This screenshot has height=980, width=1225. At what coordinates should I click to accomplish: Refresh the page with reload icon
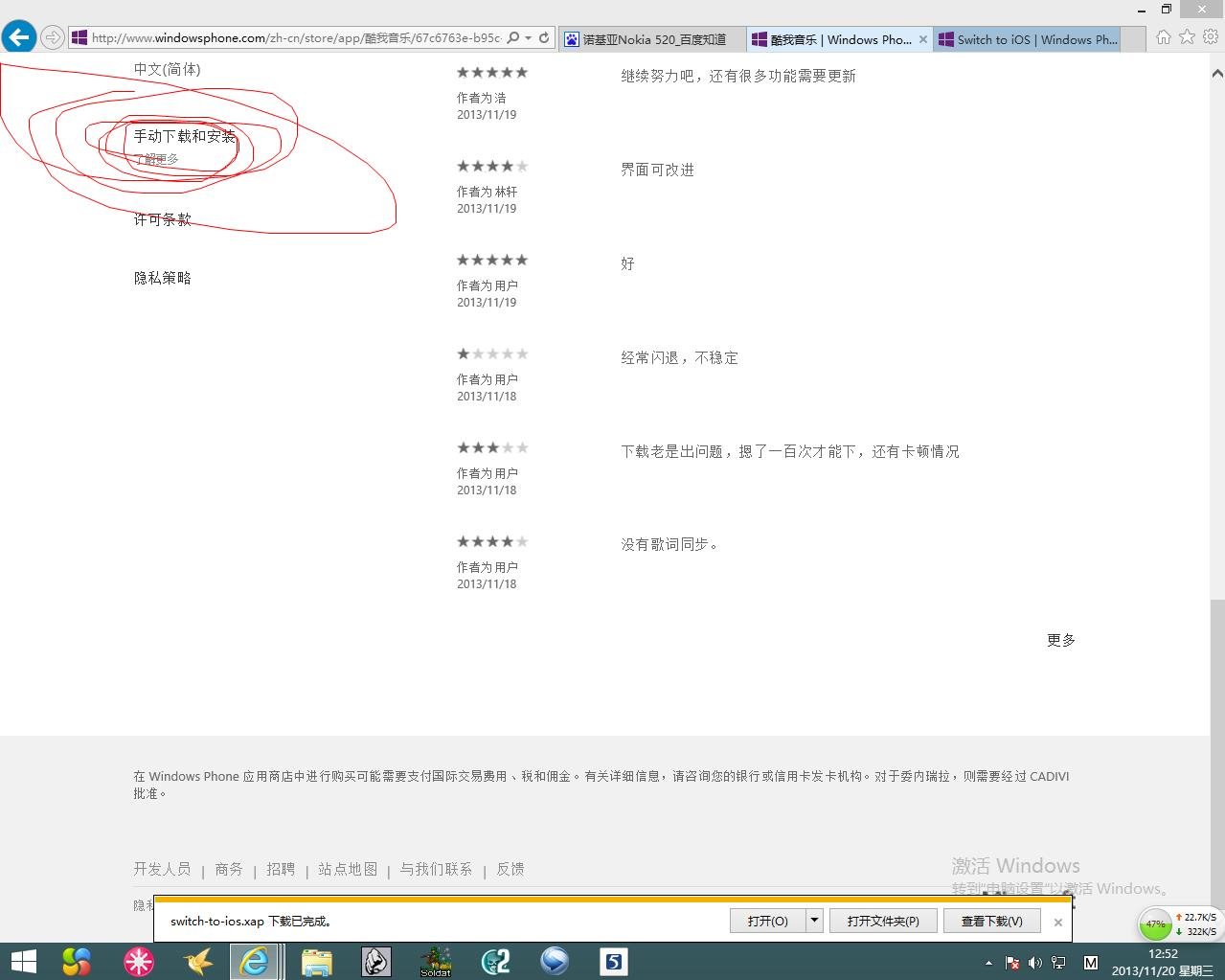tap(544, 38)
